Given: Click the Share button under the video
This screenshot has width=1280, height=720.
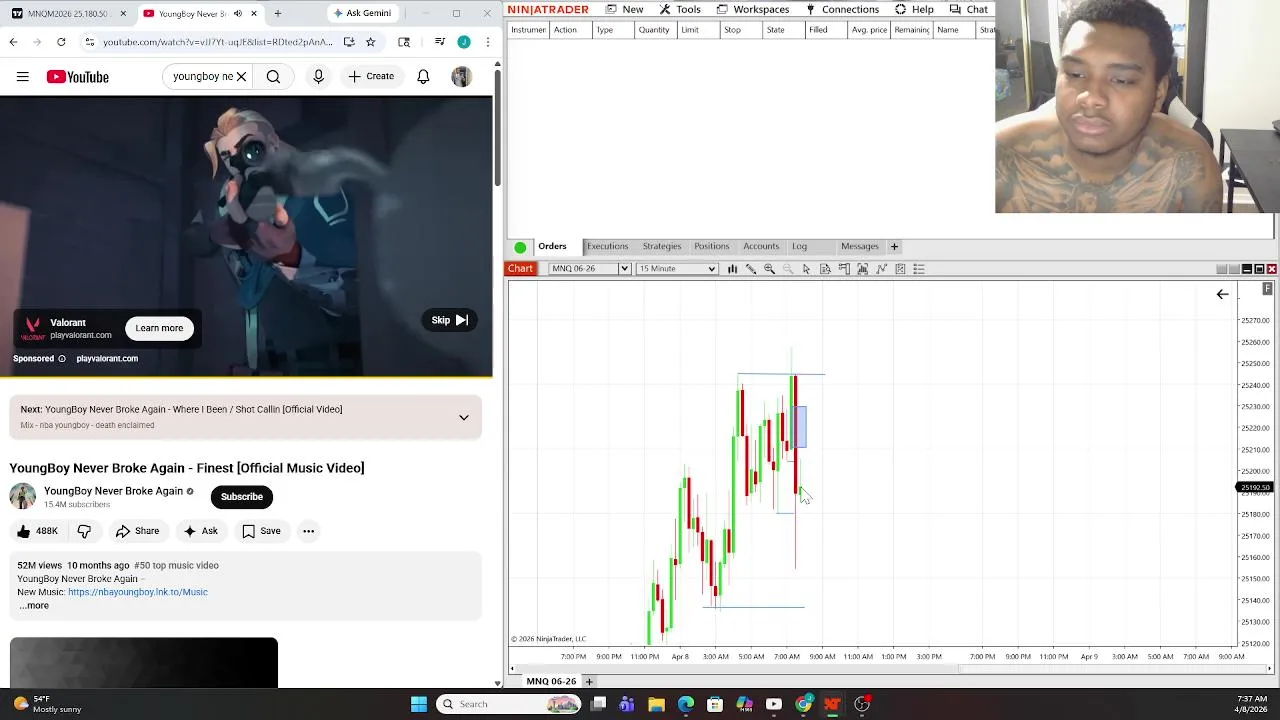Looking at the screenshot, I should [x=137, y=531].
